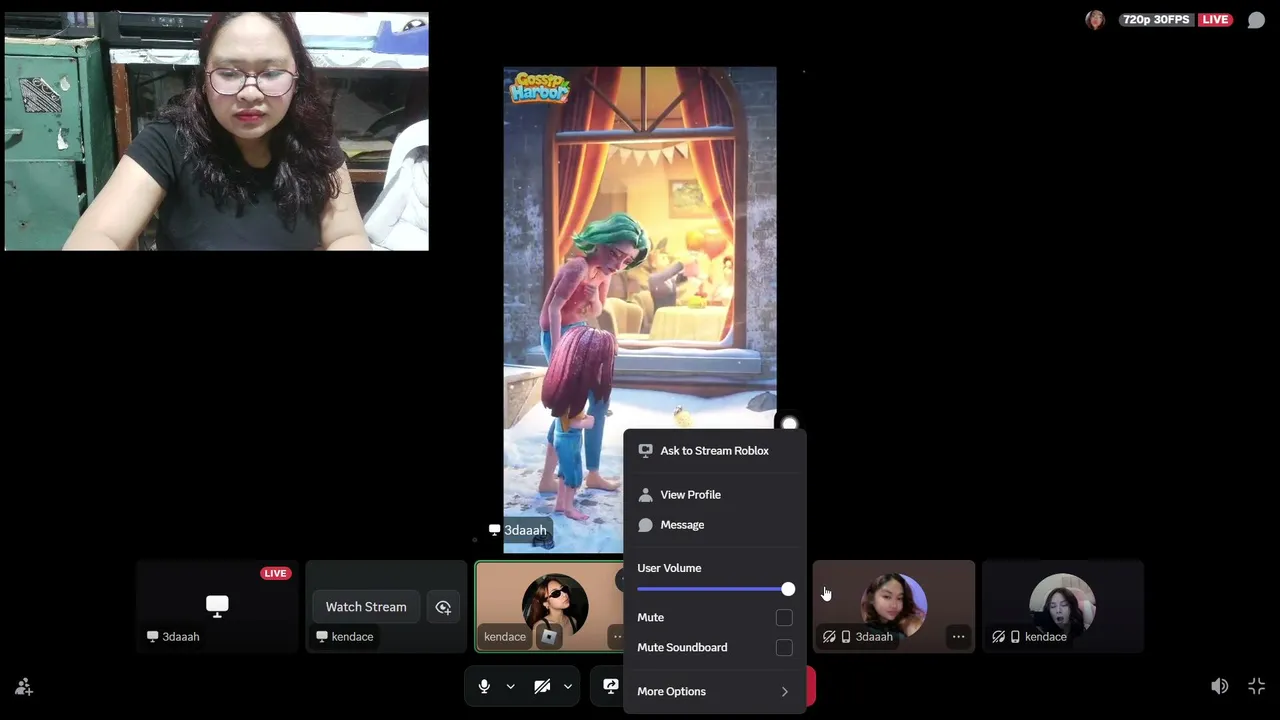Select the rightmost kendace avatar tile
This screenshot has width=1280, height=720.
click(1063, 607)
